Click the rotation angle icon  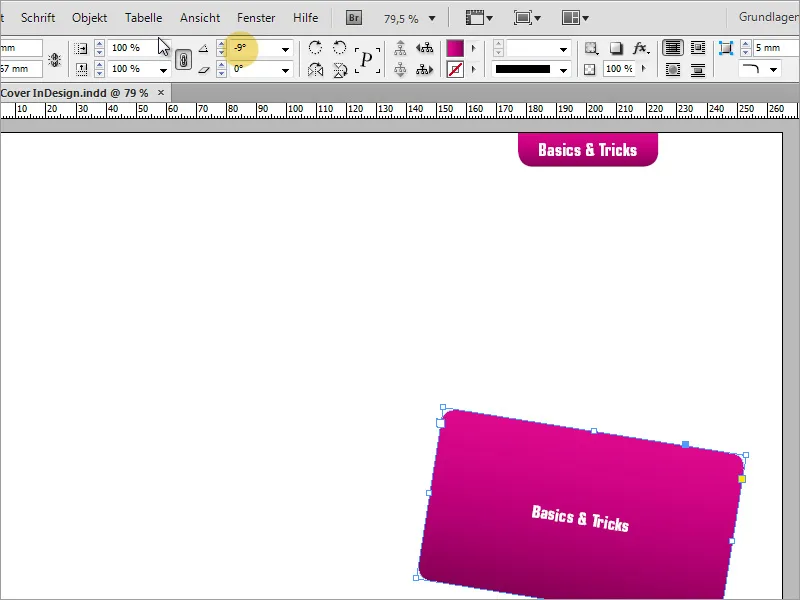click(x=204, y=48)
